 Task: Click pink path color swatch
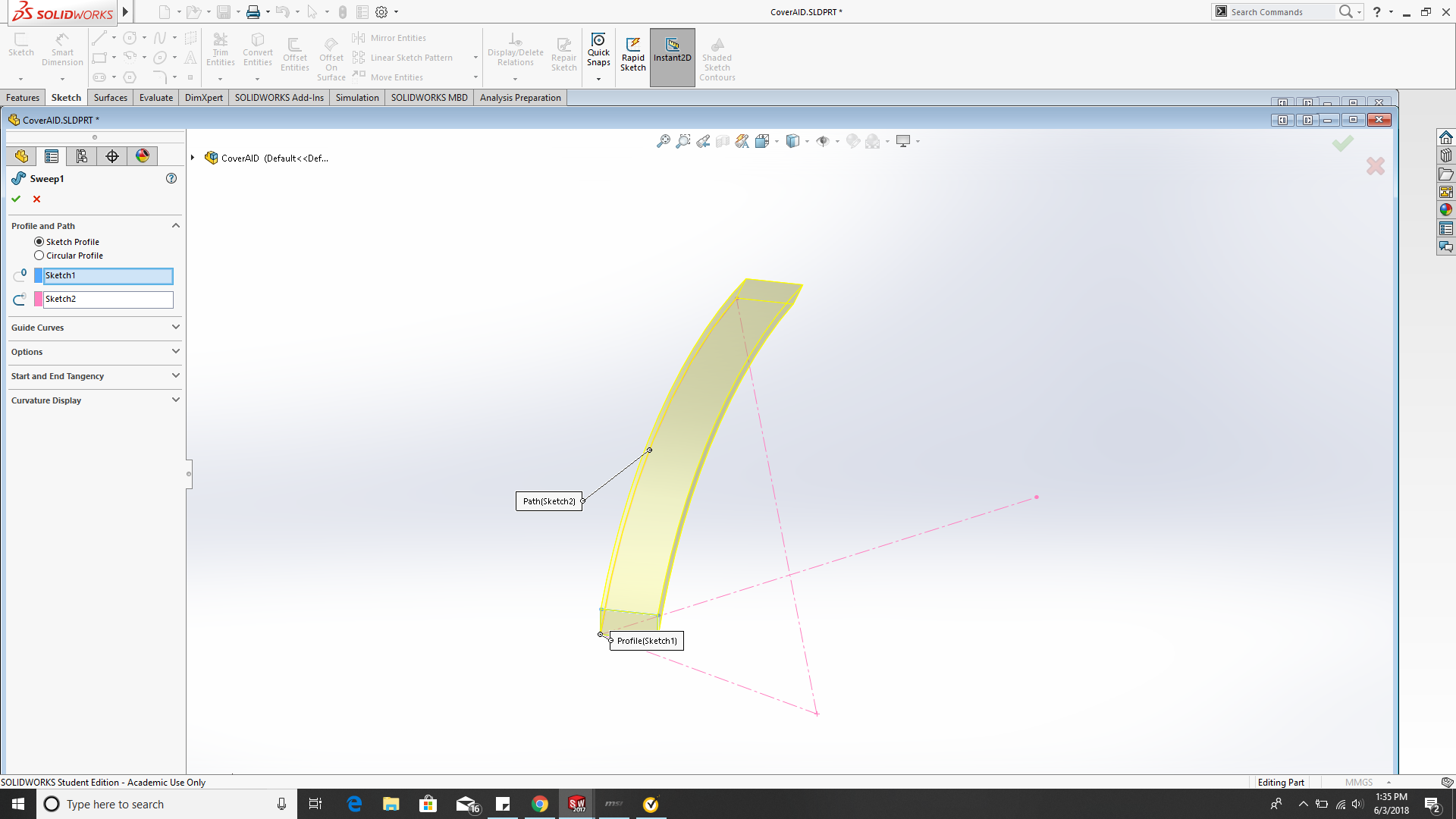click(x=39, y=300)
